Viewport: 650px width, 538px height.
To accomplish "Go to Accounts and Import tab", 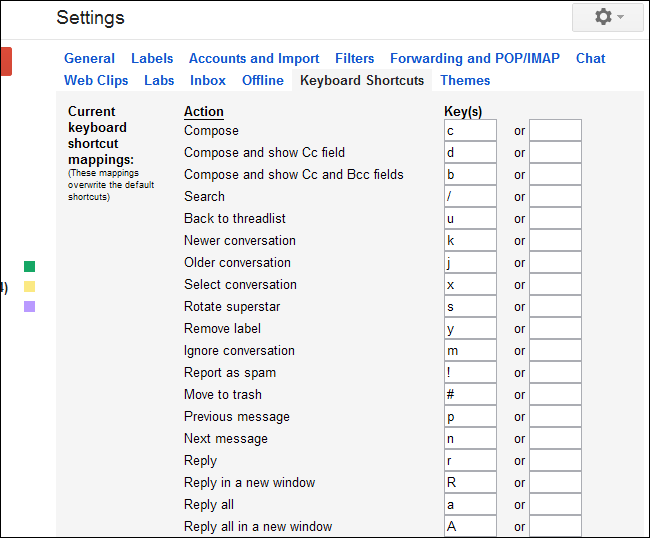I will click(254, 58).
